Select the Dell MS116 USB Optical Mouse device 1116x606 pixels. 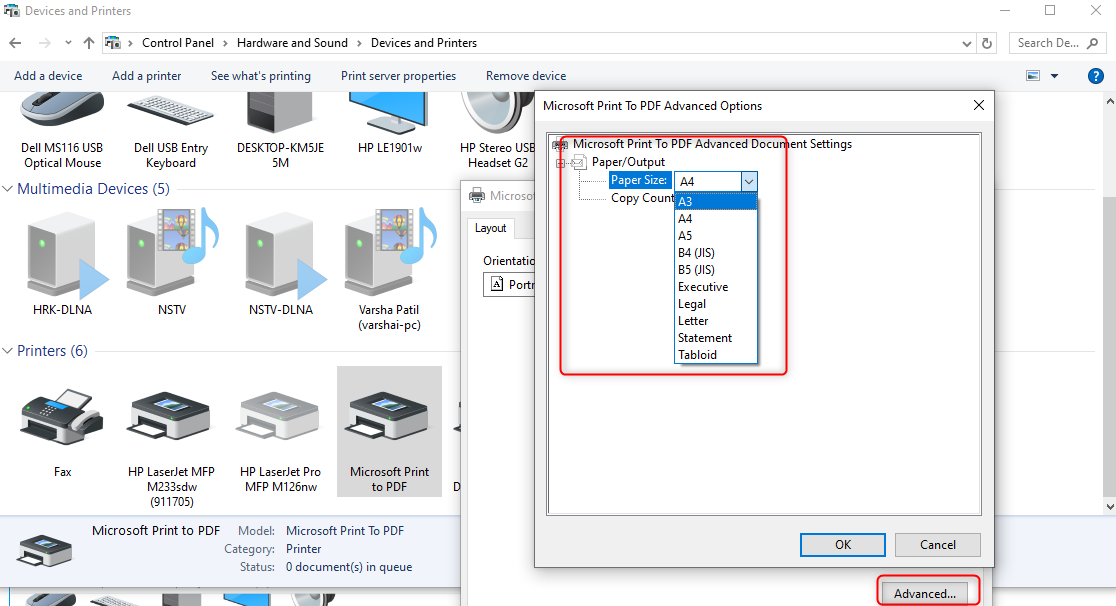[x=62, y=132]
